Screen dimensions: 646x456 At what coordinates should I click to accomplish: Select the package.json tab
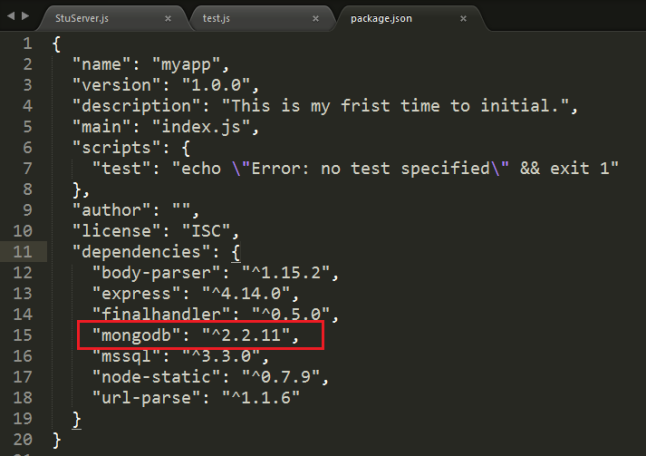click(x=381, y=19)
